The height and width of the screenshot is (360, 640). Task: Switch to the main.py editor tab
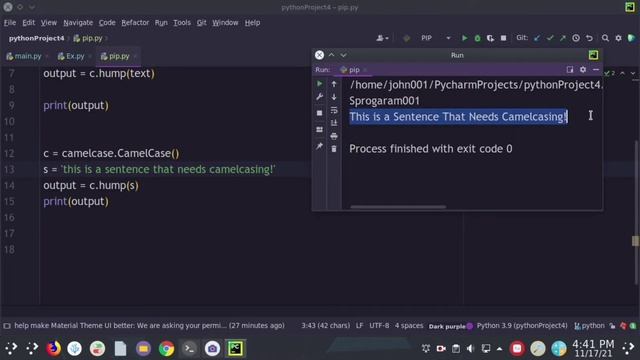27,56
